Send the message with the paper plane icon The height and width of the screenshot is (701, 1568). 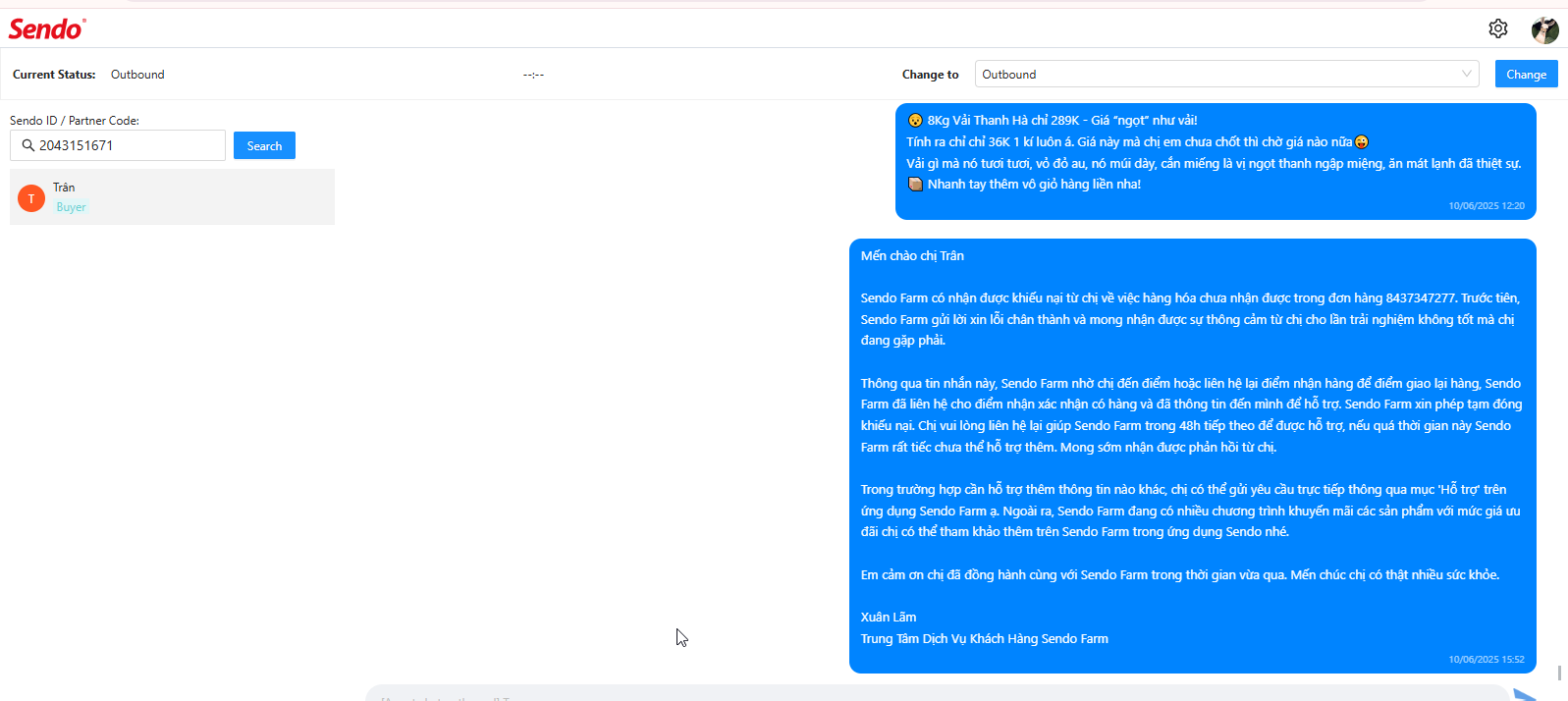click(1525, 695)
